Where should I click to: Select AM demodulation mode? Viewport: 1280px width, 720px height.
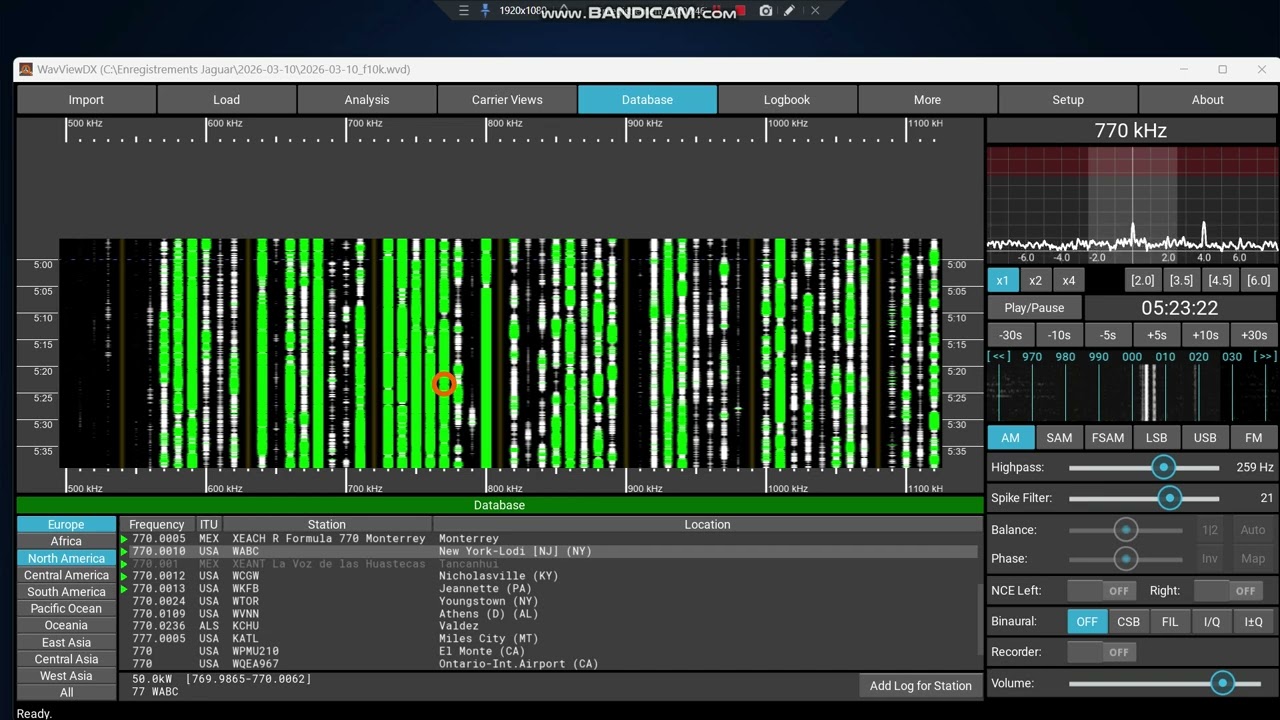pyautogui.click(x=1011, y=438)
